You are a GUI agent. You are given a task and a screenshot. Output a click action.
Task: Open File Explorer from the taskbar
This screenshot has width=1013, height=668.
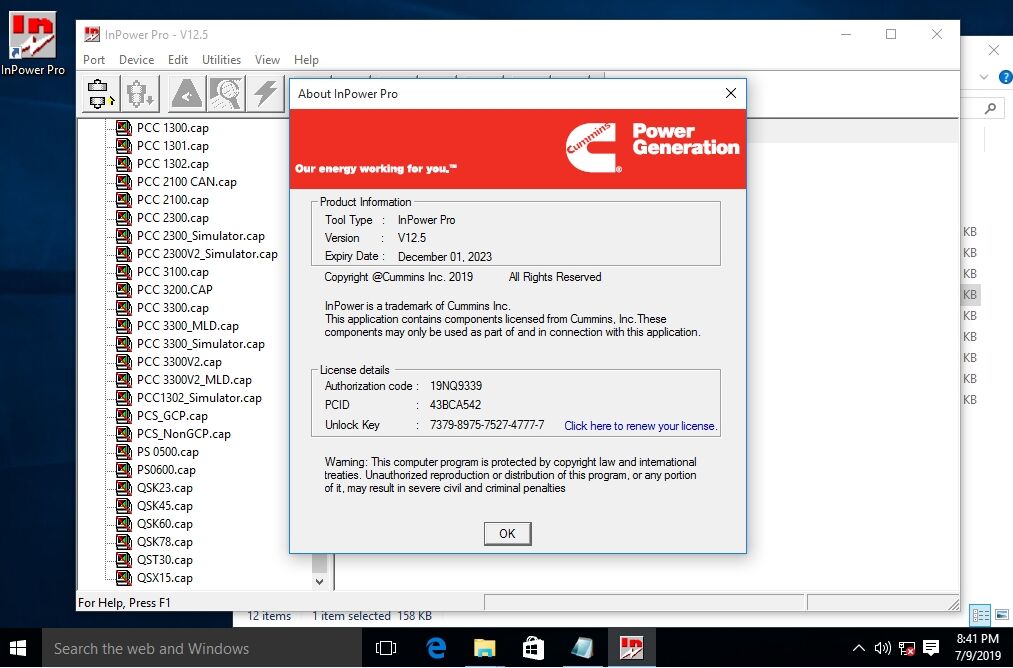click(485, 648)
